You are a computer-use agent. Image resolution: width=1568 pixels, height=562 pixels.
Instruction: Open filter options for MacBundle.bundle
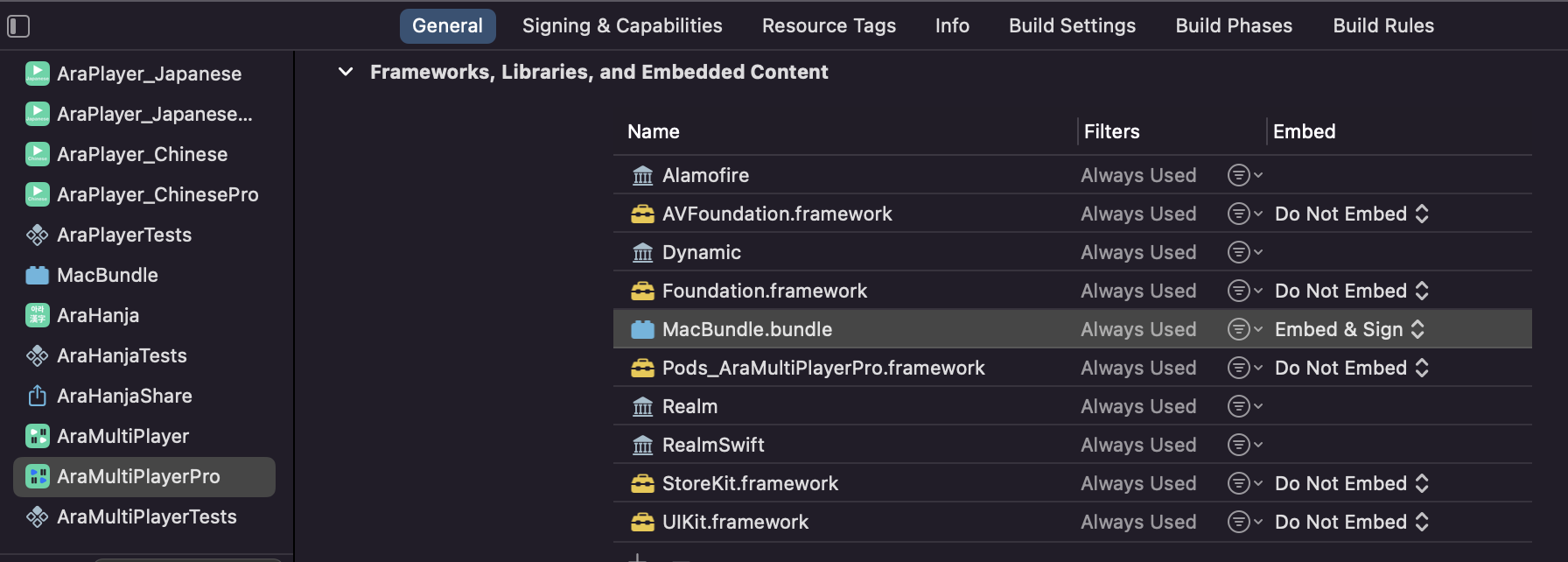click(1244, 329)
